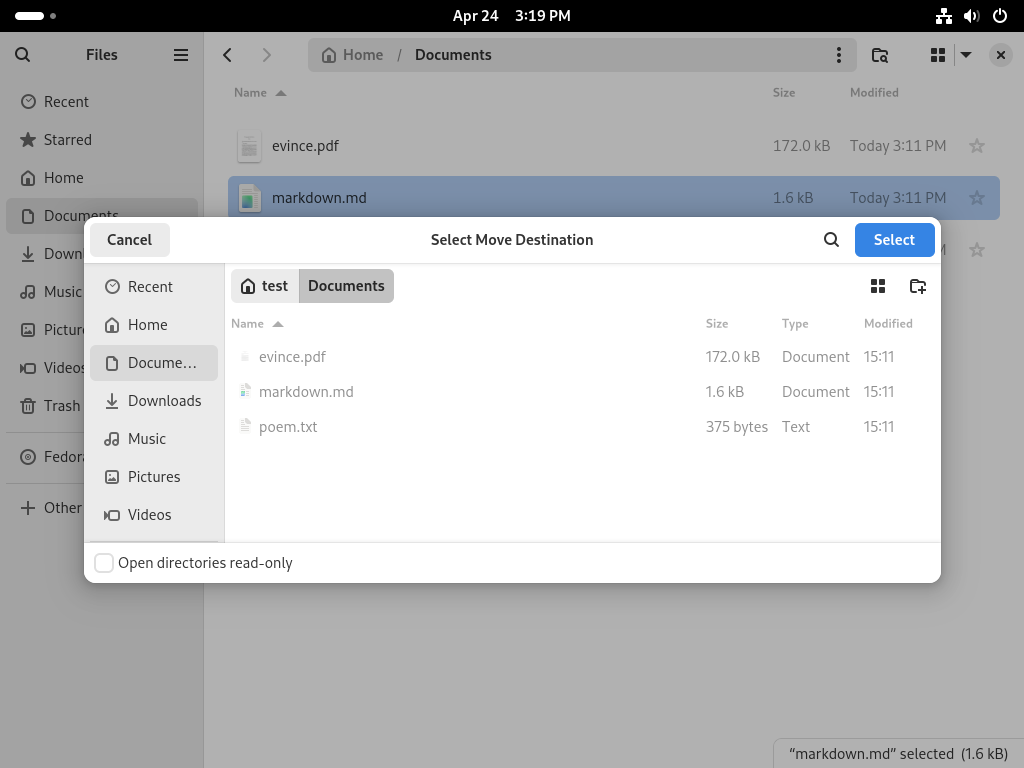The height and width of the screenshot is (768, 1024).
Task: Expand the view options dropdown arrow in Files
Action: click(x=966, y=55)
